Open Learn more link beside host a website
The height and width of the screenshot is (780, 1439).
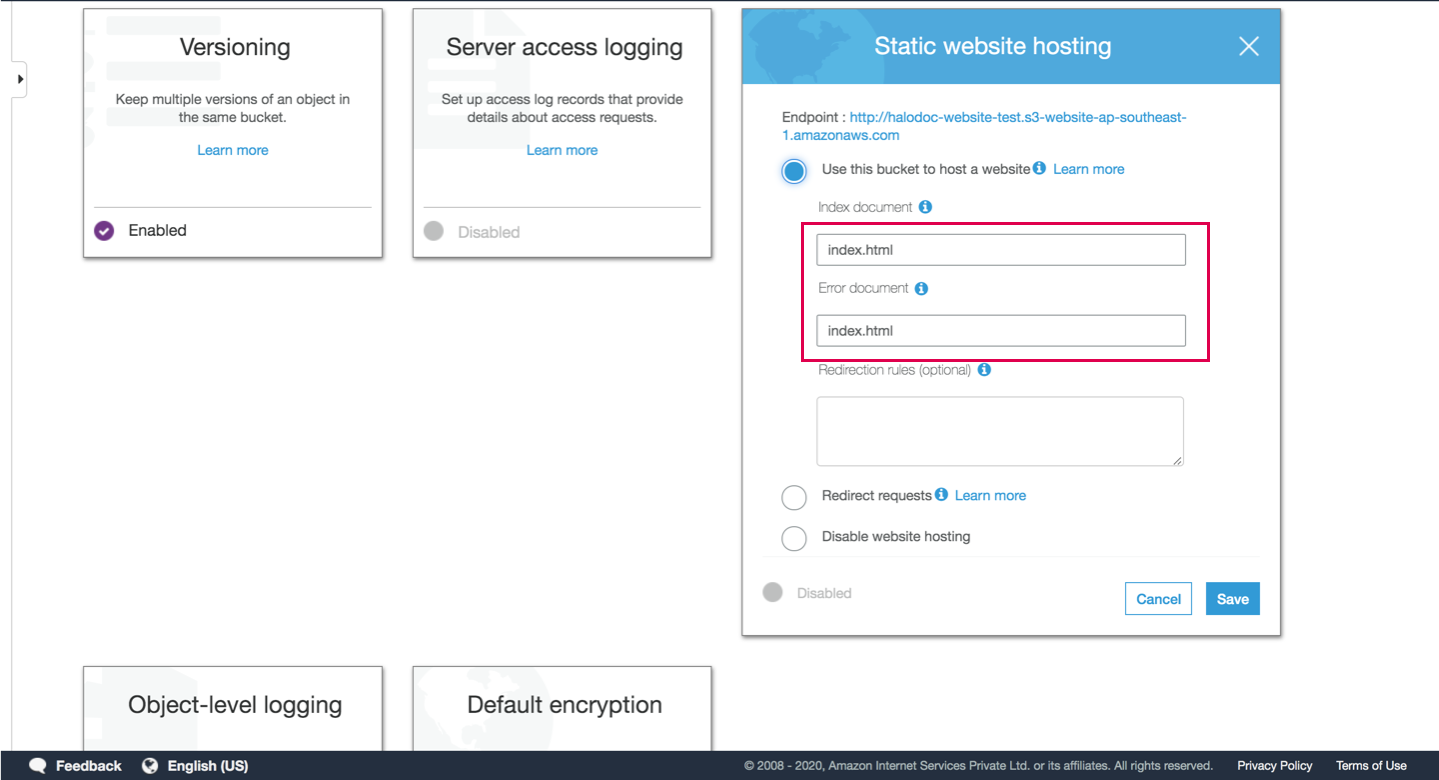(x=1088, y=169)
